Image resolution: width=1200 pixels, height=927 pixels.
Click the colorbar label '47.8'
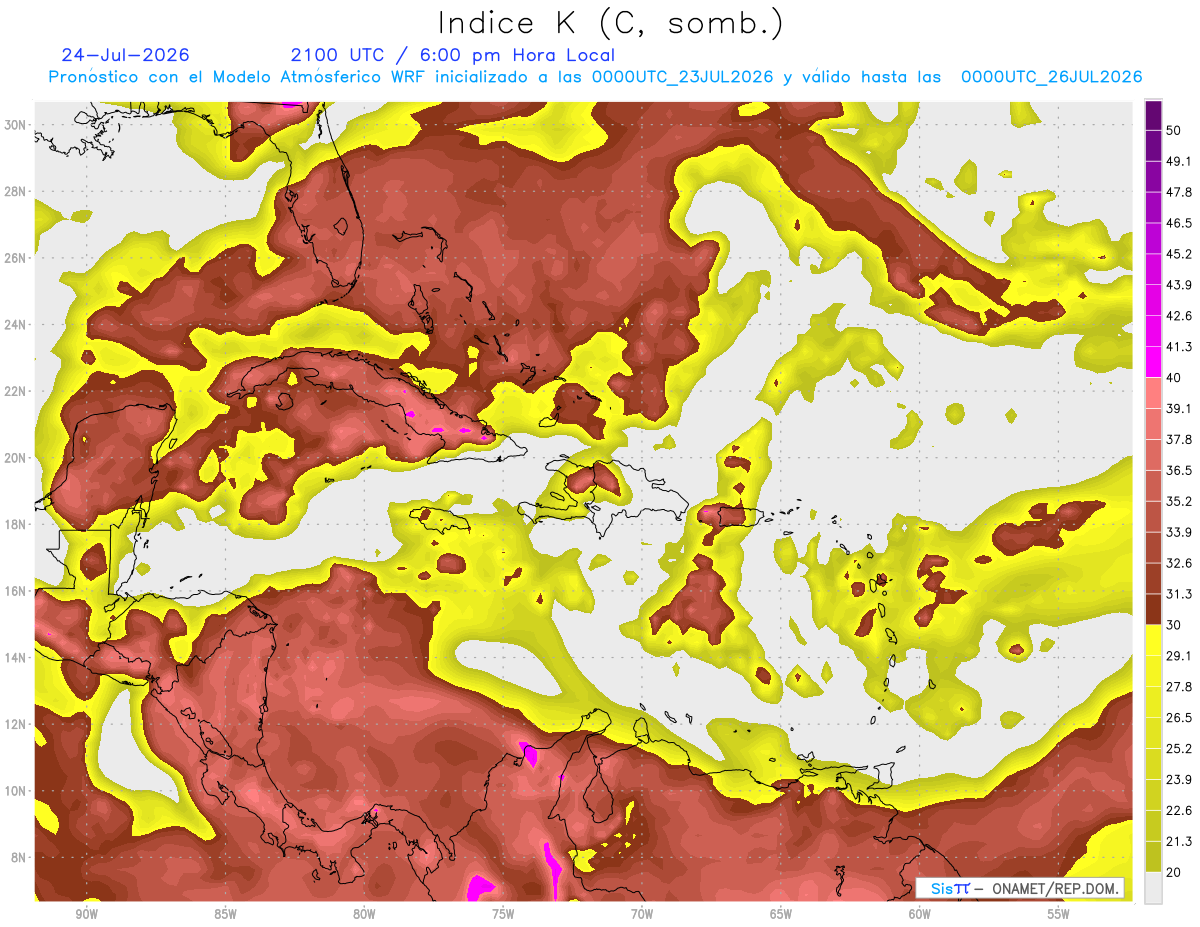point(1180,192)
